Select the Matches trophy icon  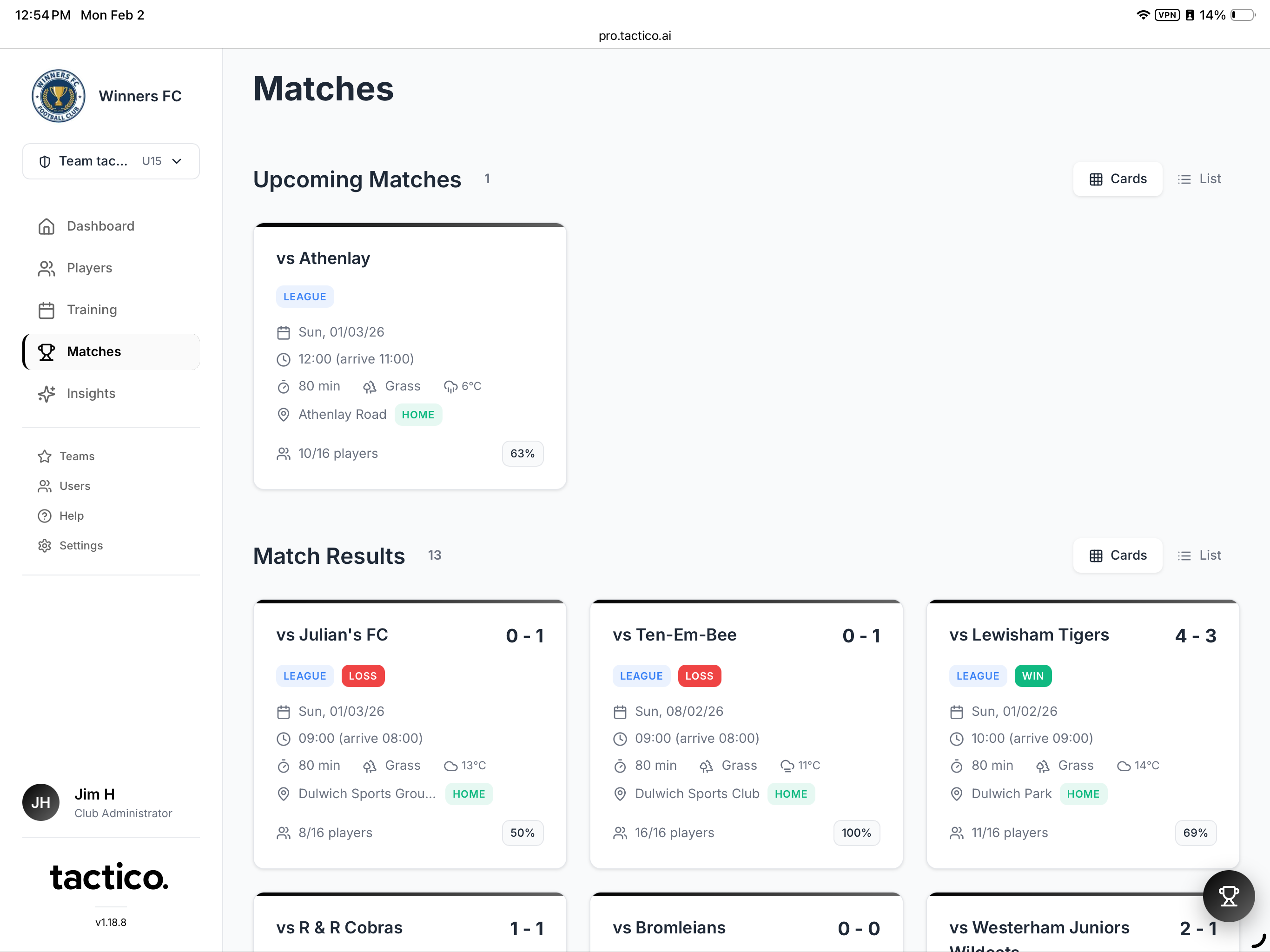click(46, 351)
